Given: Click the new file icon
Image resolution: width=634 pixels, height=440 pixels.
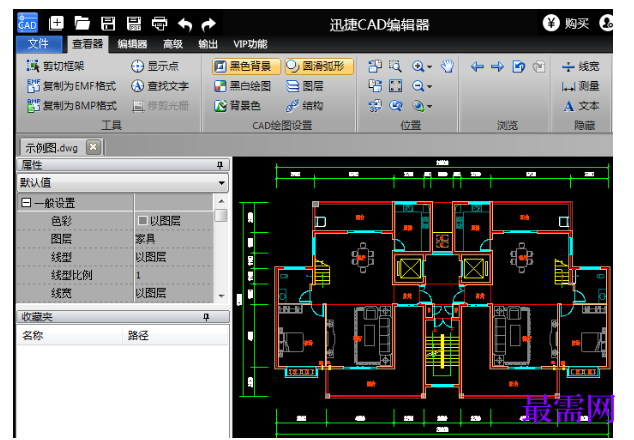Looking at the screenshot, I should point(56,23).
